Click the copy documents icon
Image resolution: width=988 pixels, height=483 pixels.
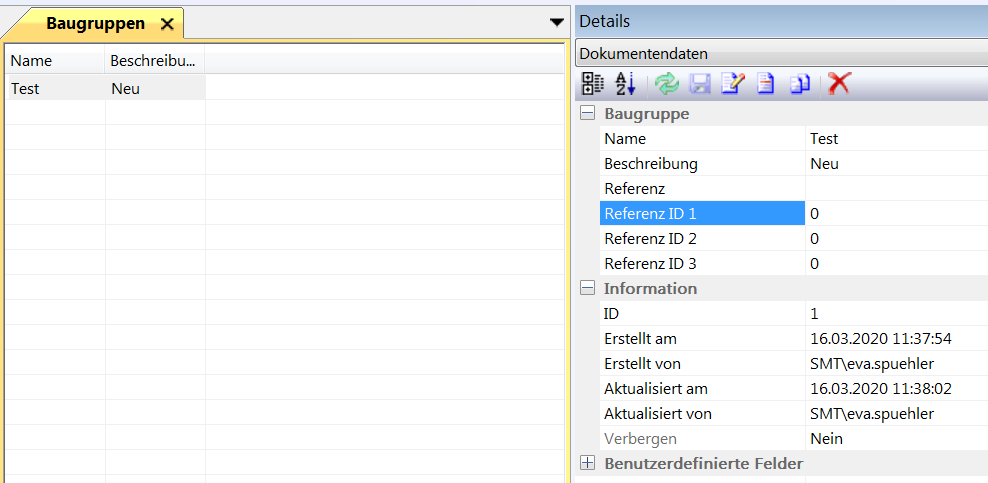[799, 84]
